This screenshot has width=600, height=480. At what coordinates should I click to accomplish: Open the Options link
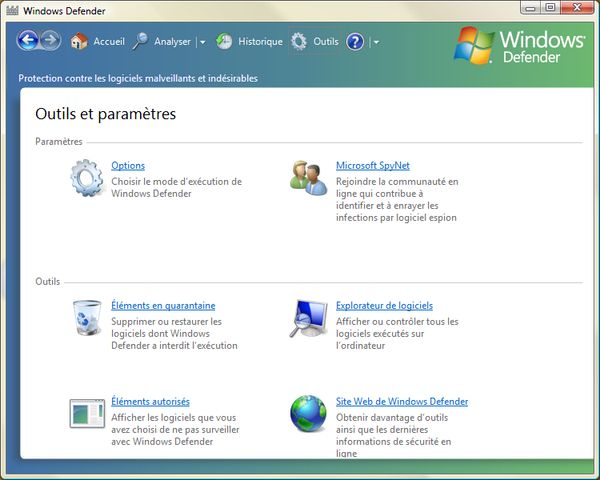[x=128, y=166]
